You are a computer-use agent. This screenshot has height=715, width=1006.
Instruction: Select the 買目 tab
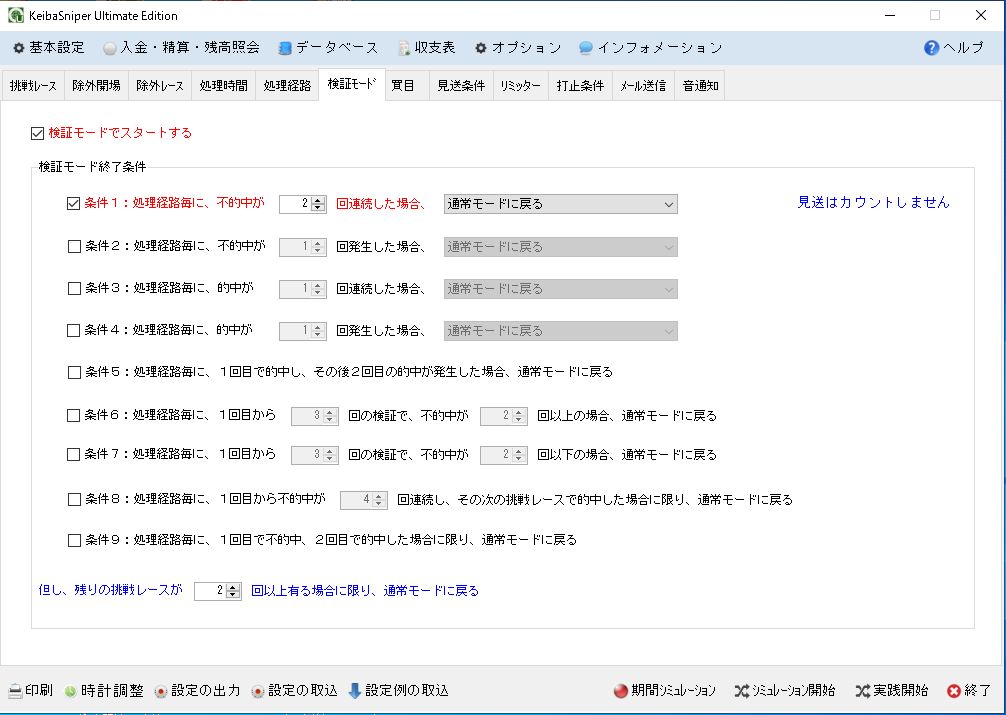(407, 85)
